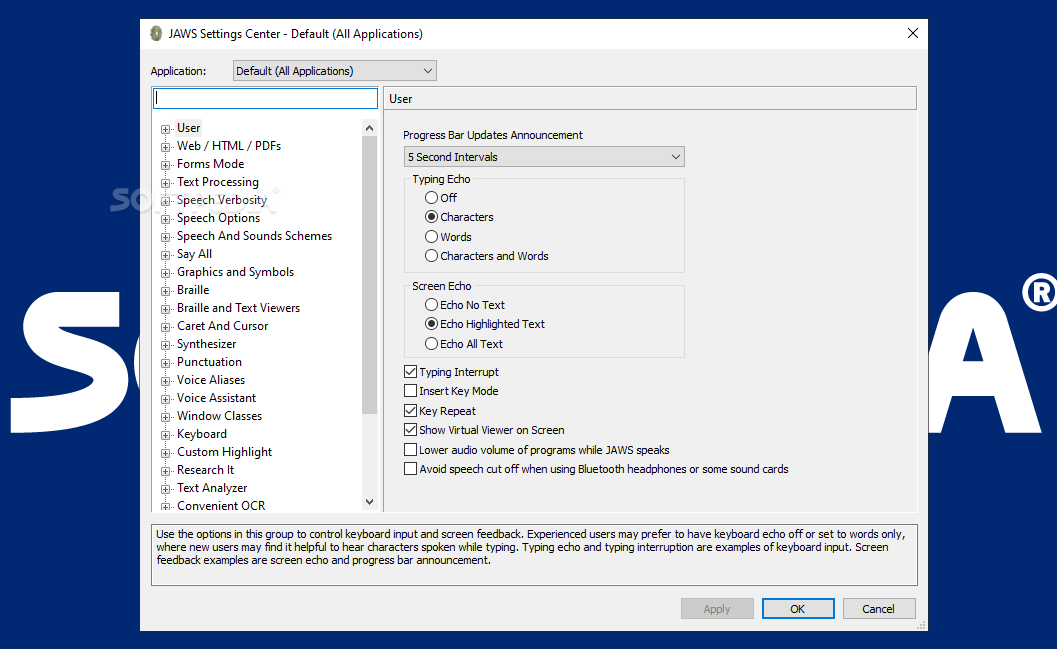The height and width of the screenshot is (649, 1057).
Task: Expand the Braille node
Action: (x=165, y=291)
